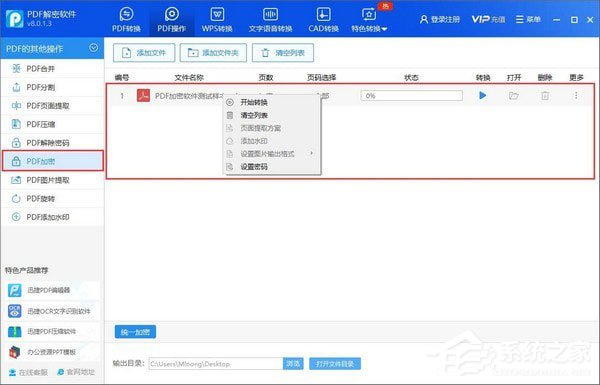The width and height of the screenshot is (600, 385).
Task: Click the app logo icon
Action: (15, 19)
